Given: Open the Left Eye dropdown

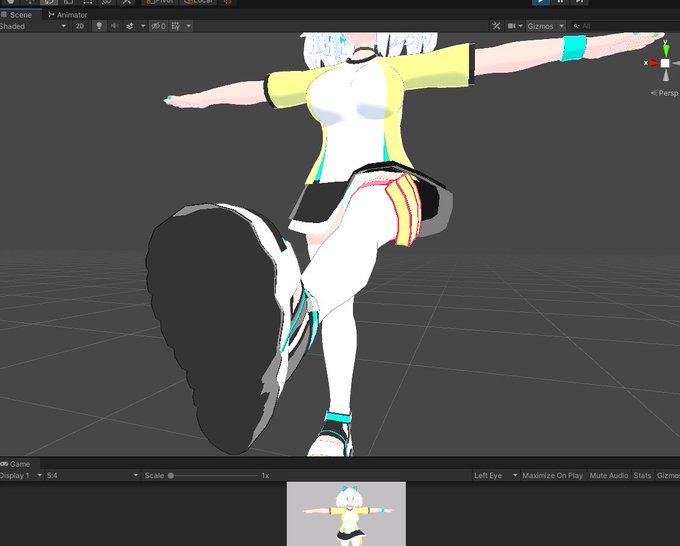Looking at the screenshot, I should 495,476.
